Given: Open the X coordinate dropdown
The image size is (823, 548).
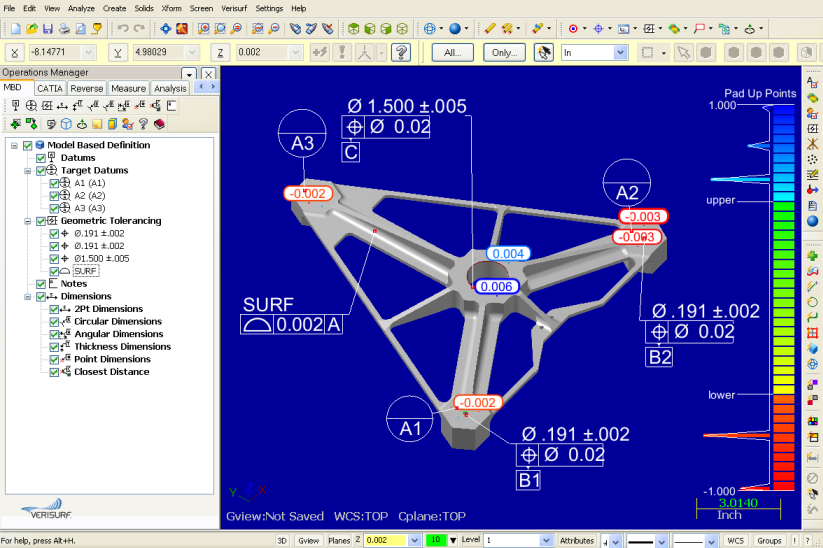Looking at the screenshot, I should (88, 52).
